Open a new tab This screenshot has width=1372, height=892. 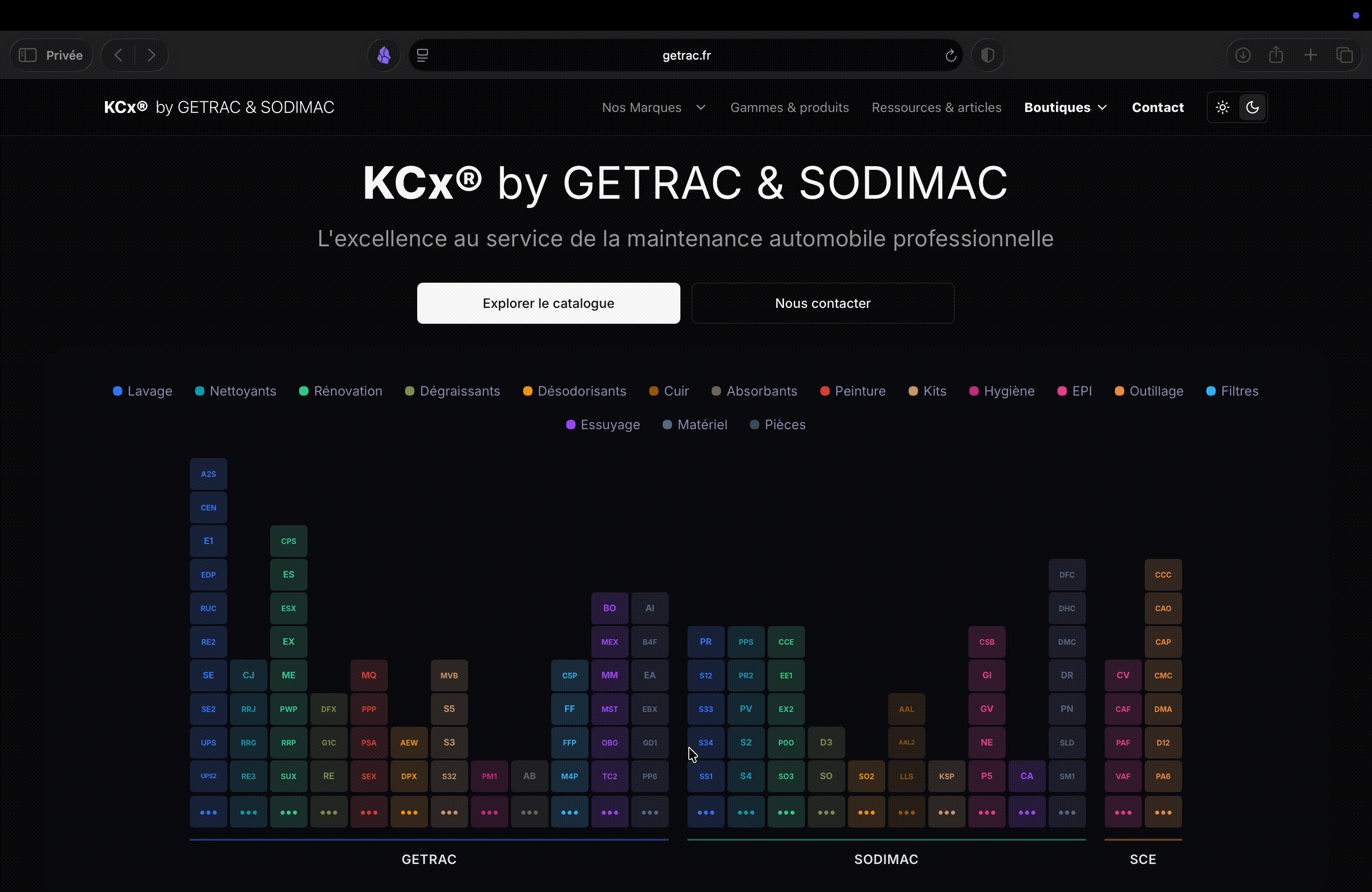point(1310,56)
